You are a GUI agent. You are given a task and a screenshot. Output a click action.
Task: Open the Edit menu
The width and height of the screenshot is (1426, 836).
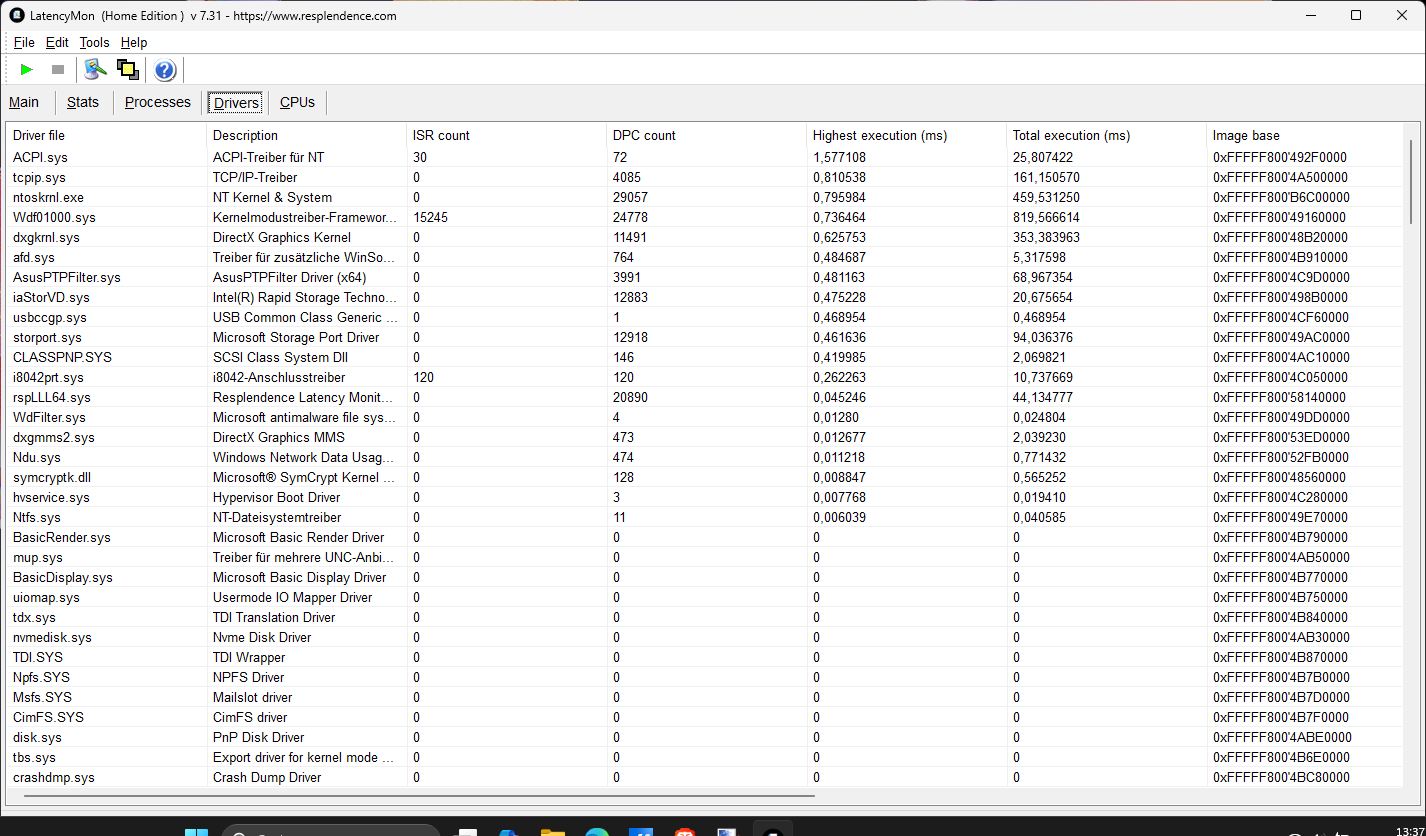pos(57,42)
